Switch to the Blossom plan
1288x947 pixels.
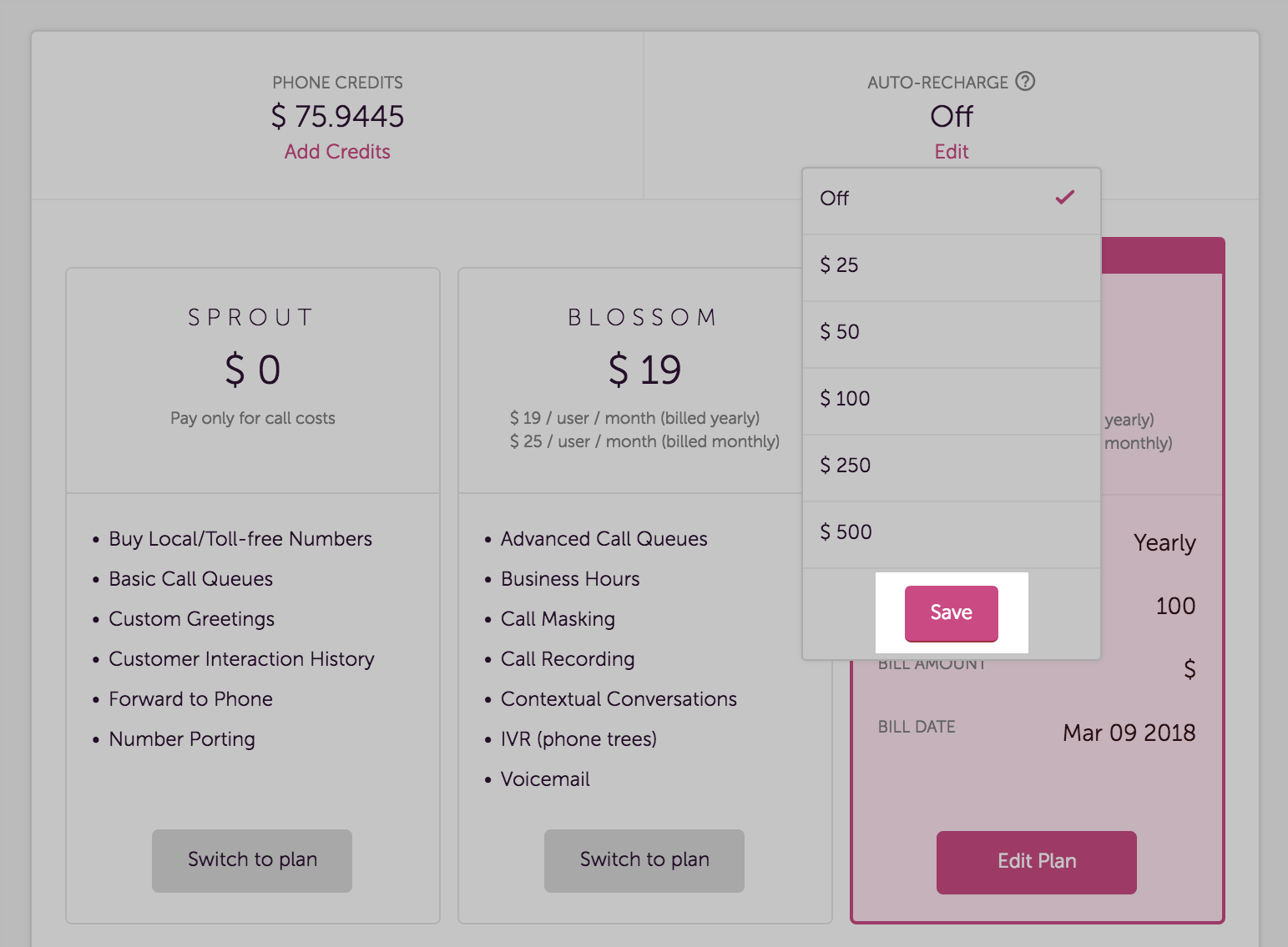click(x=644, y=860)
